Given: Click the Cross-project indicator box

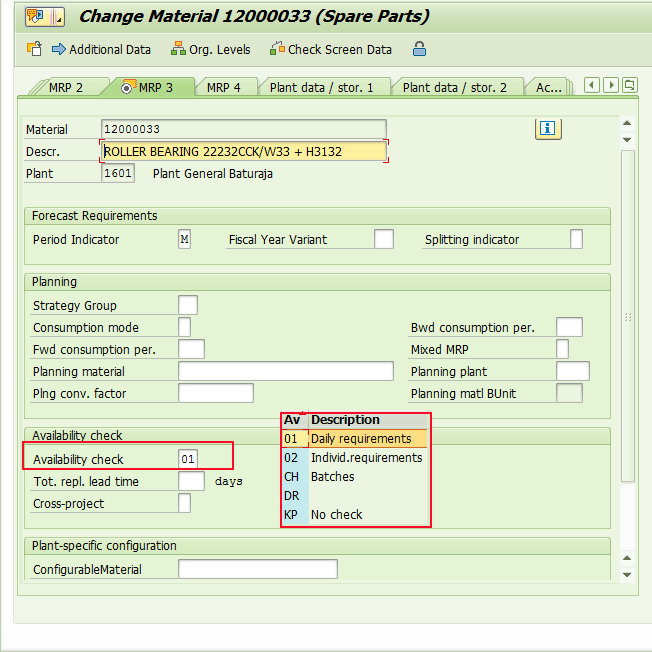Looking at the screenshot, I should click(x=184, y=504).
